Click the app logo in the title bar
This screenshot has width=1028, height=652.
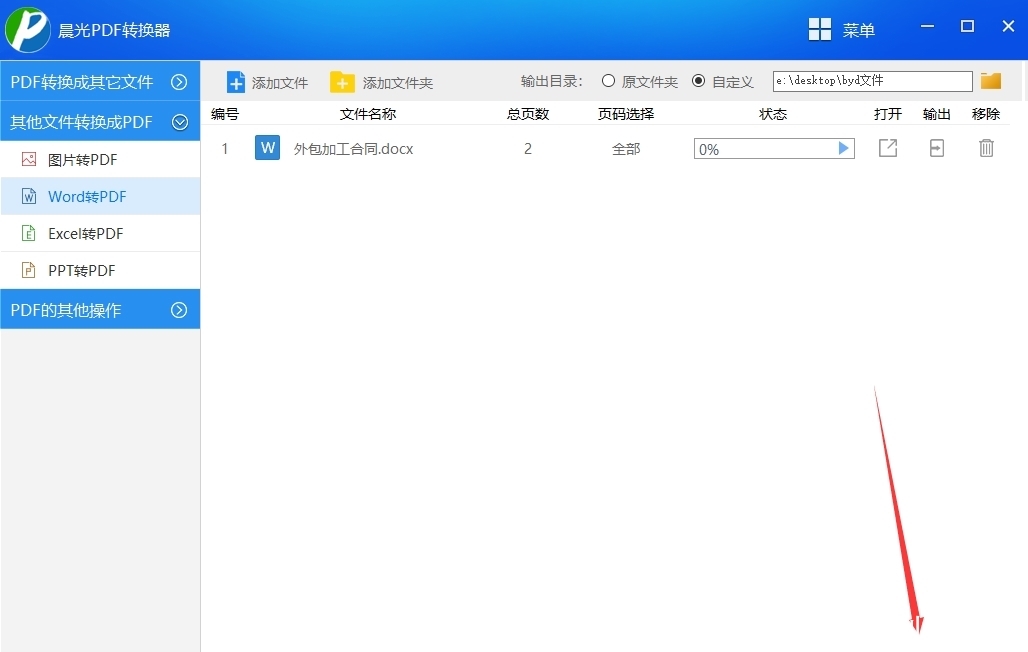pyautogui.click(x=26, y=30)
